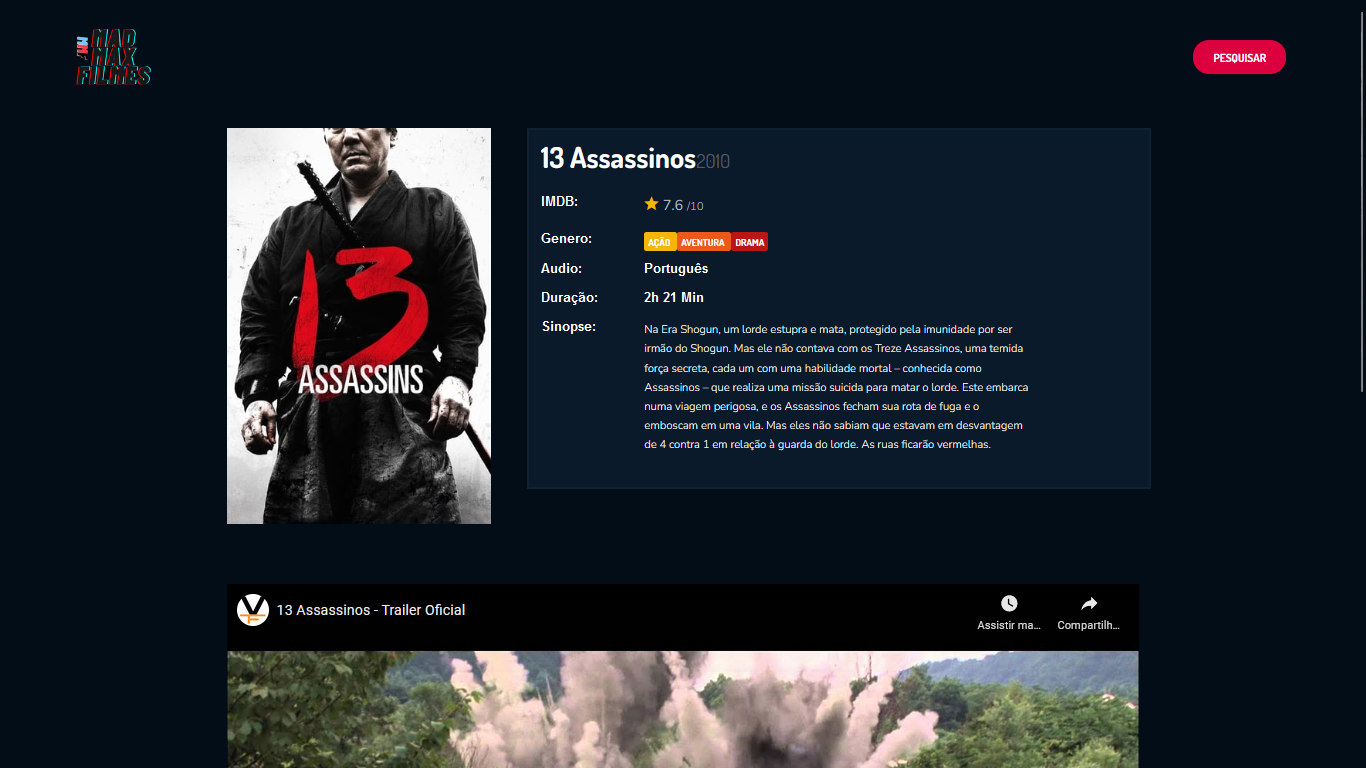Click the PESQUISAR button
The image size is (1366, 768).
[x=1239, y=57]
